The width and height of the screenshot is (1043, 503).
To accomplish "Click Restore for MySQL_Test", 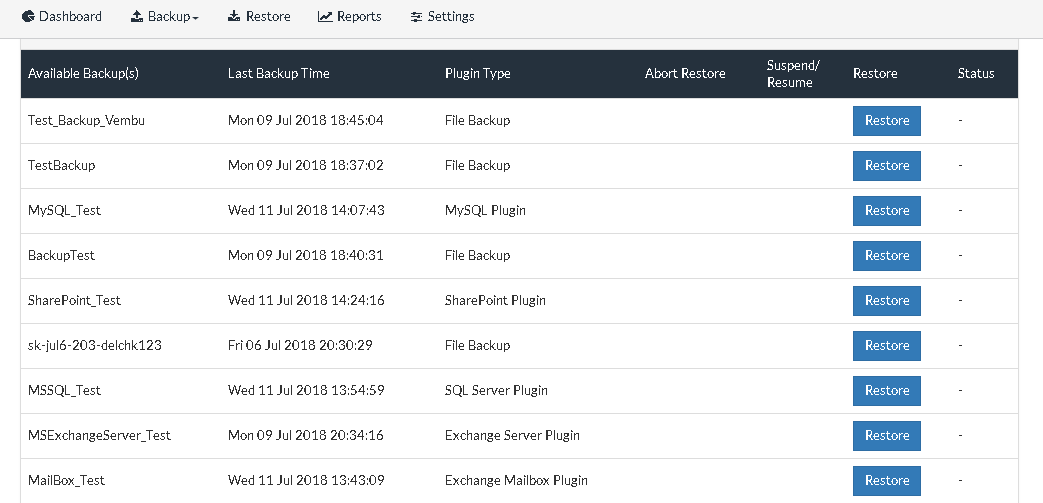I will (x=887, y=211).
